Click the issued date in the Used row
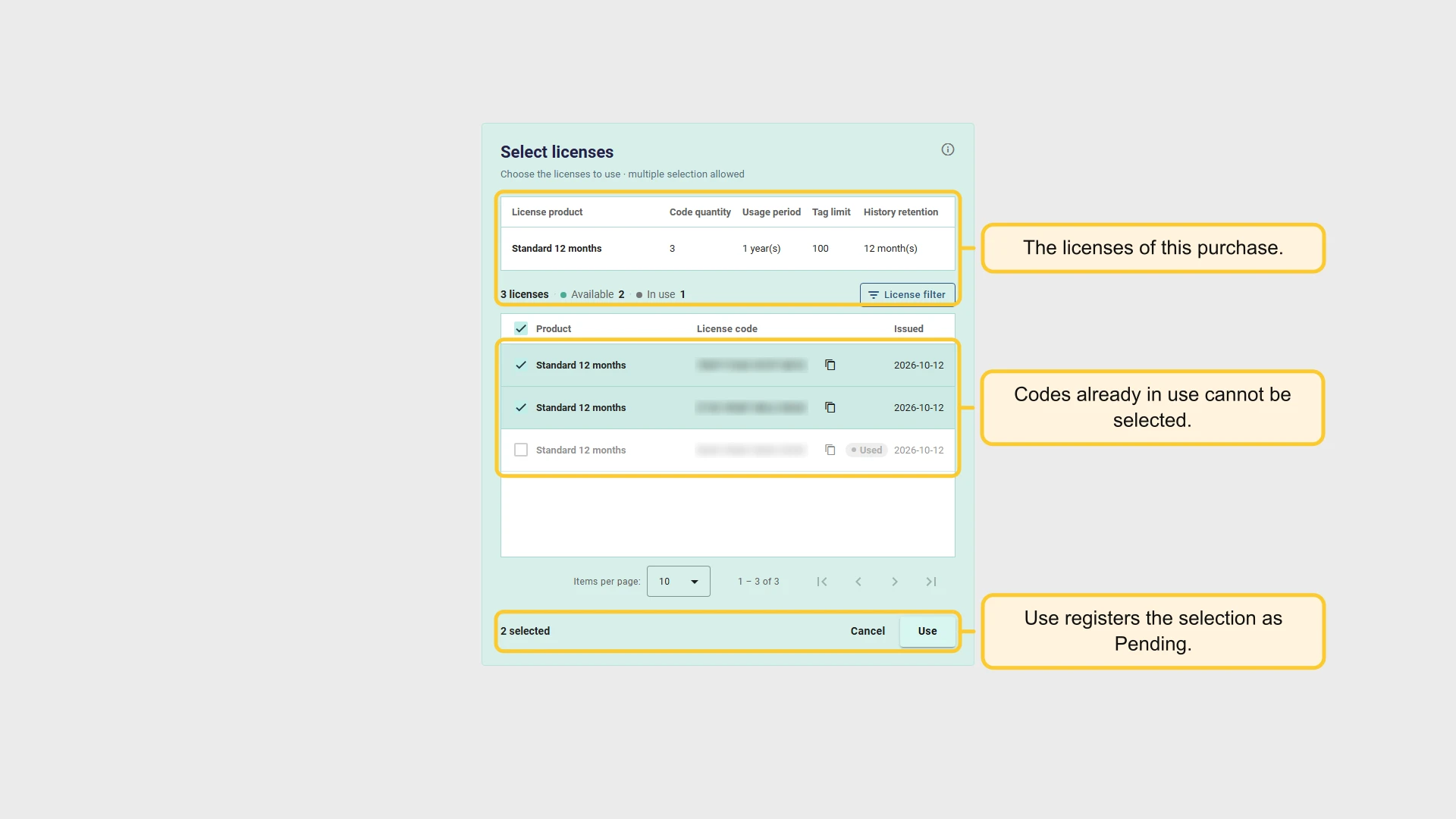Screen dimensions: 1456x819 [x=918, y=450]
